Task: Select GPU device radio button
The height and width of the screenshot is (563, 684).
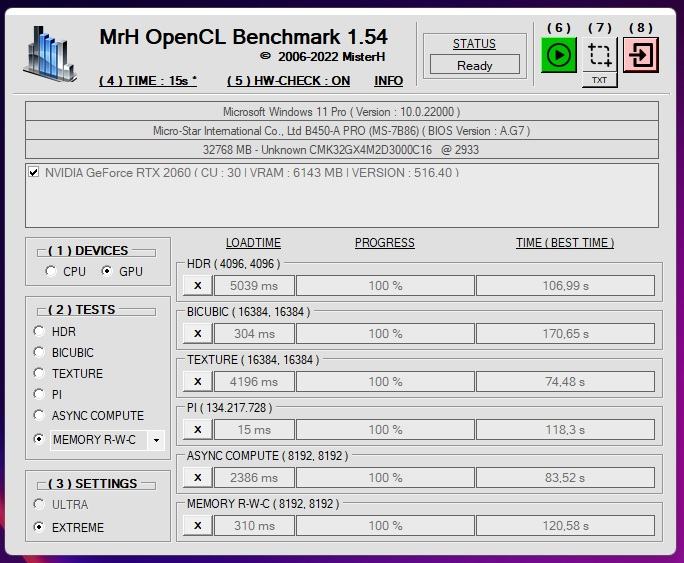Action: tap(106, 271)
